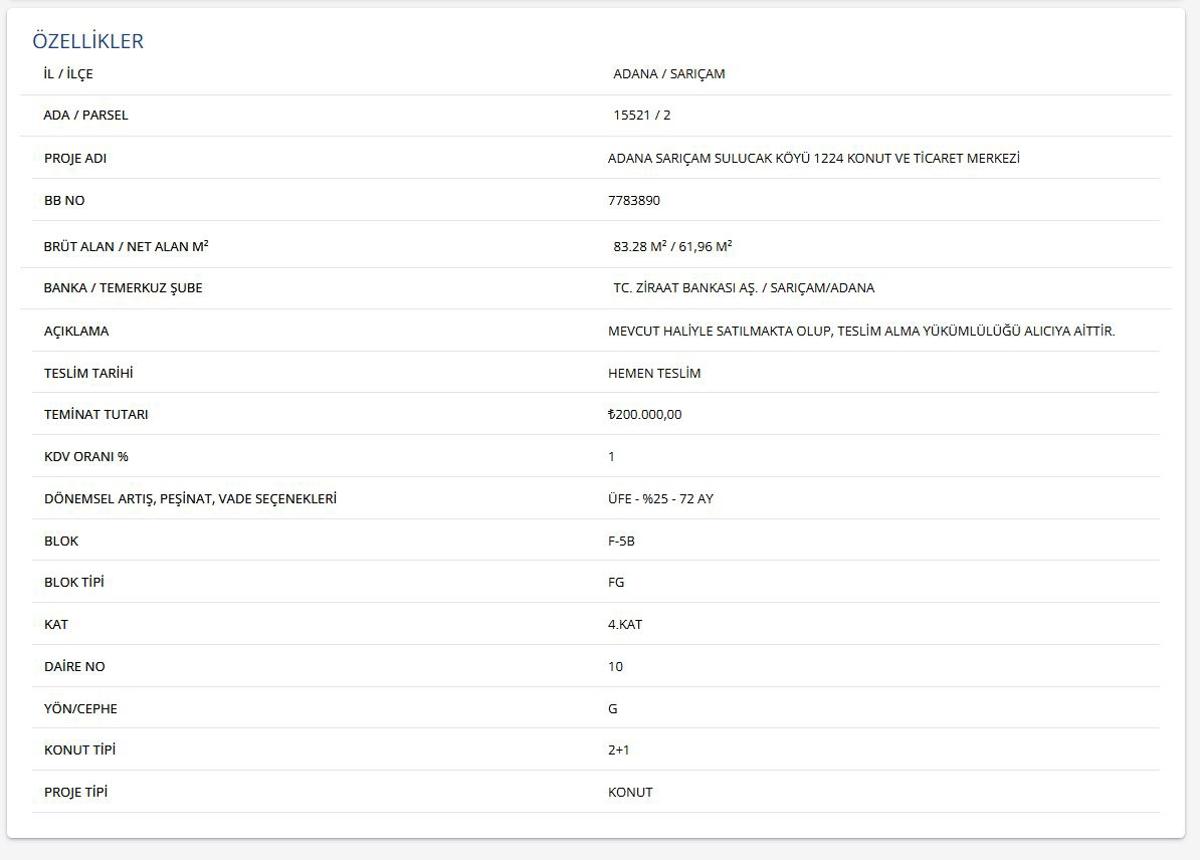Click the TEMİNAT TUTARI row label

[96, 414]
